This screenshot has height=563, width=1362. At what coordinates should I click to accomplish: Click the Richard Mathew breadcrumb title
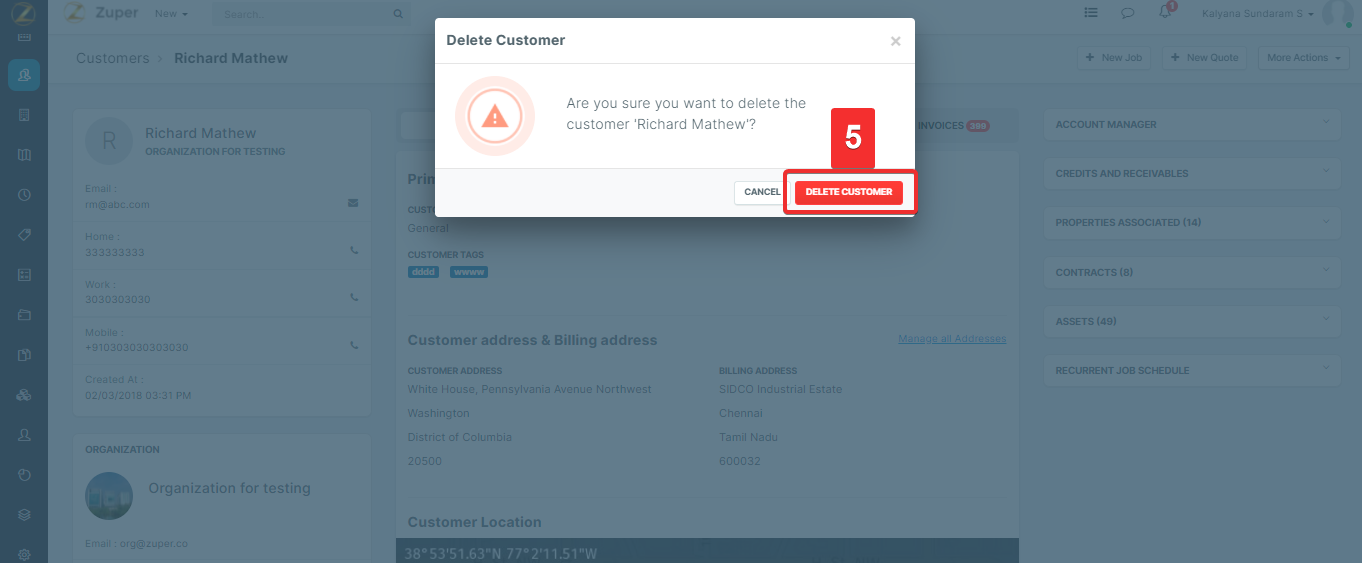click(x=231, y=58)
